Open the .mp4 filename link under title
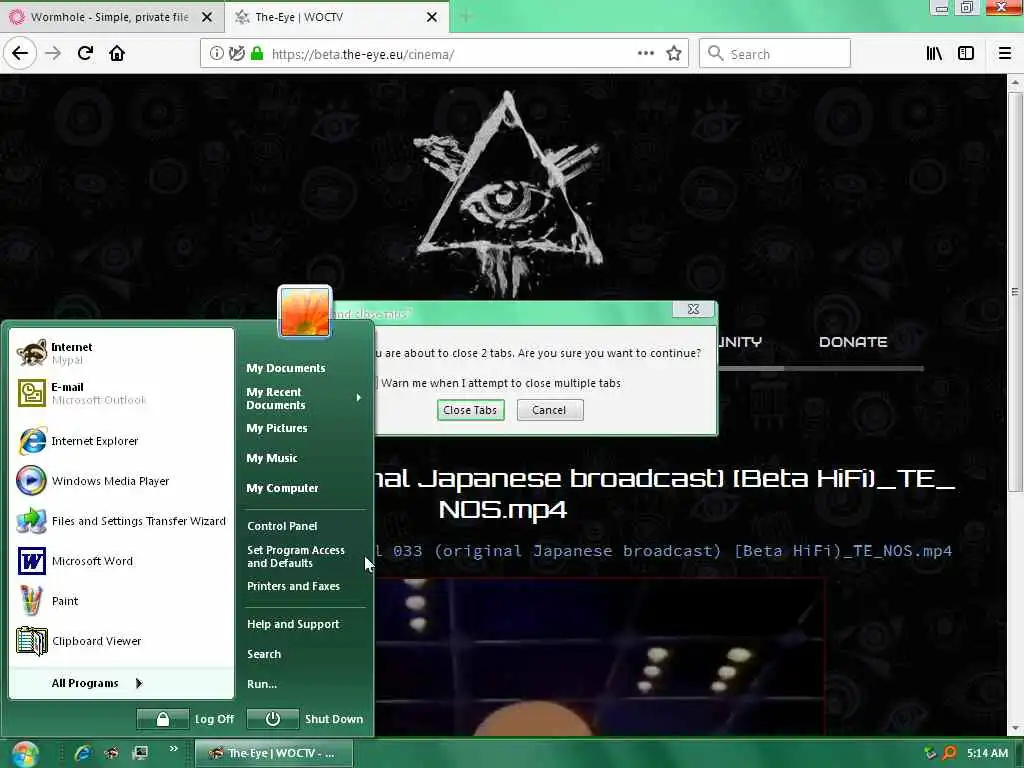The width and height of the screenshot is (1024, 768). click(664, 551)
